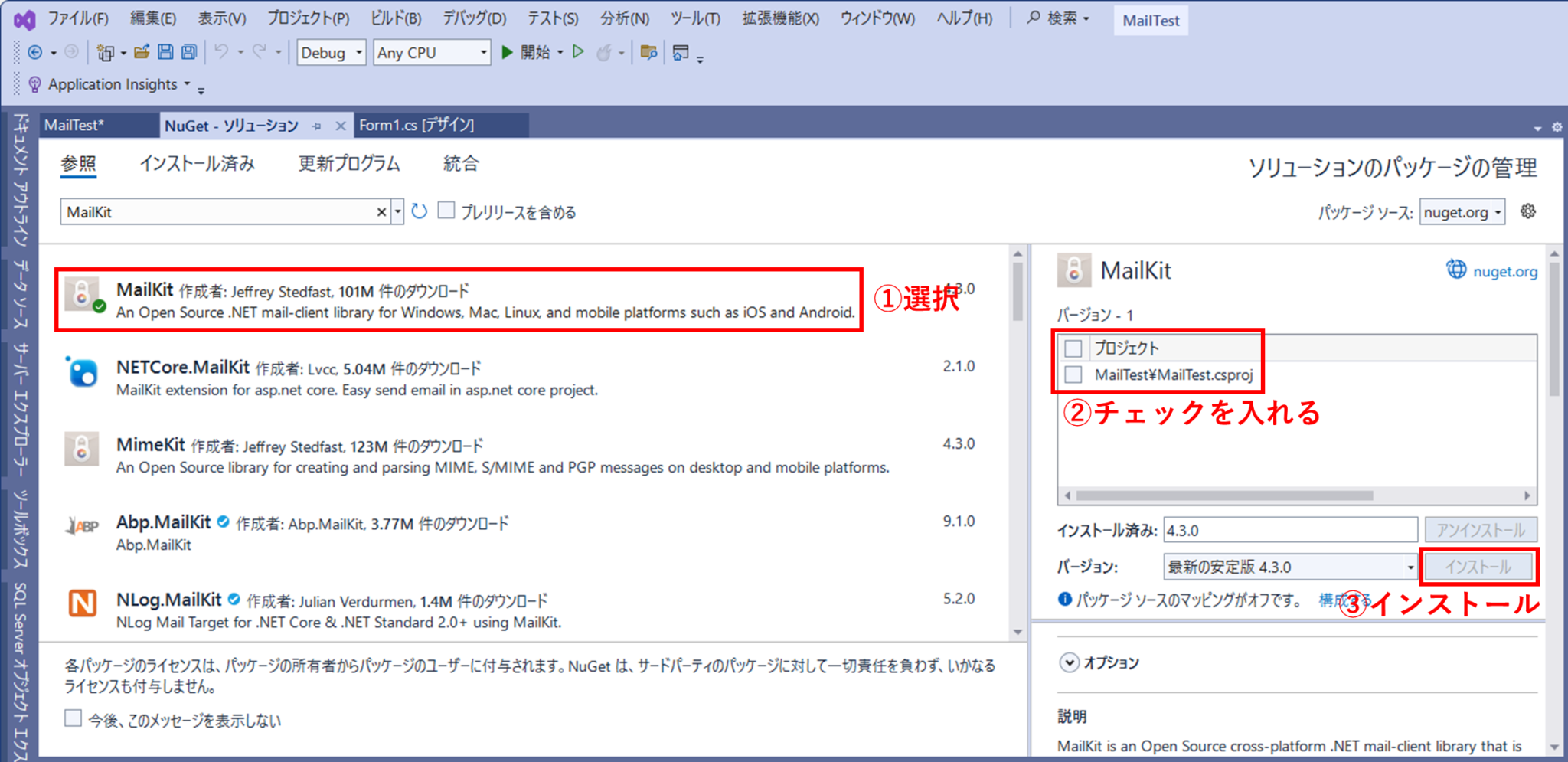The height and width of the screenshot is (762, 1568).
Task: Click the find in files folder icon
Action: click(x=648, y=52)
